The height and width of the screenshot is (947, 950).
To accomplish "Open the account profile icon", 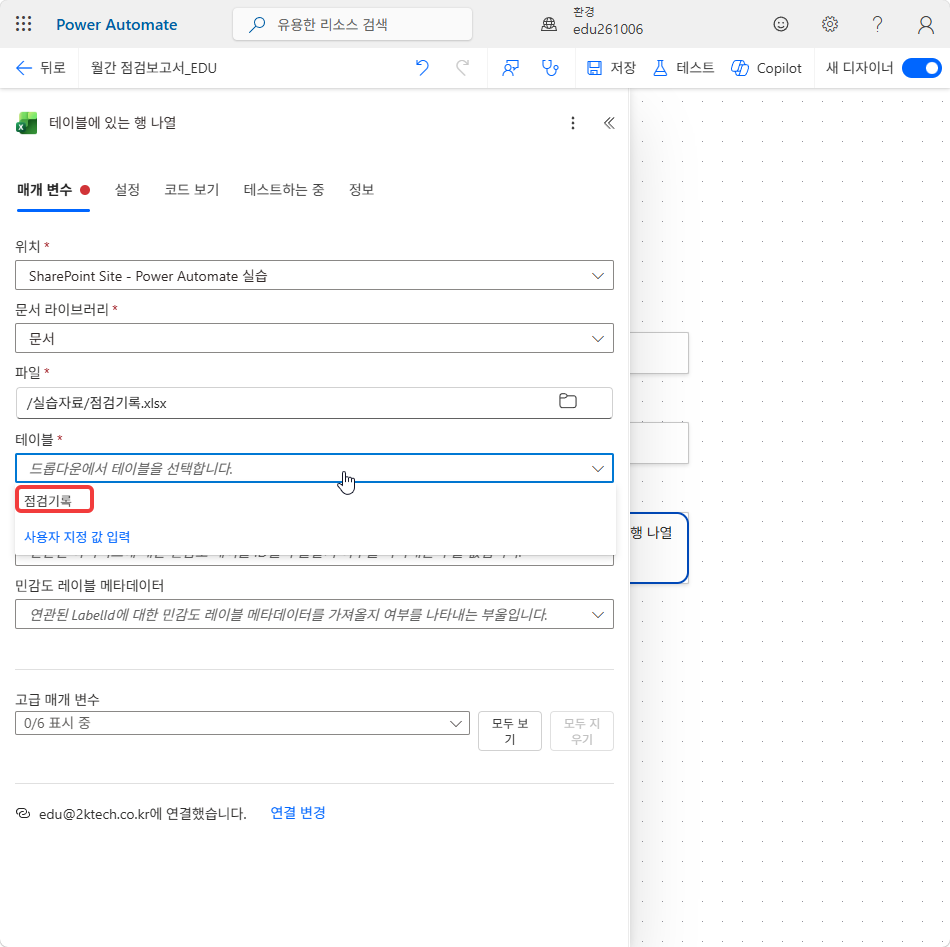I will 926,24.
